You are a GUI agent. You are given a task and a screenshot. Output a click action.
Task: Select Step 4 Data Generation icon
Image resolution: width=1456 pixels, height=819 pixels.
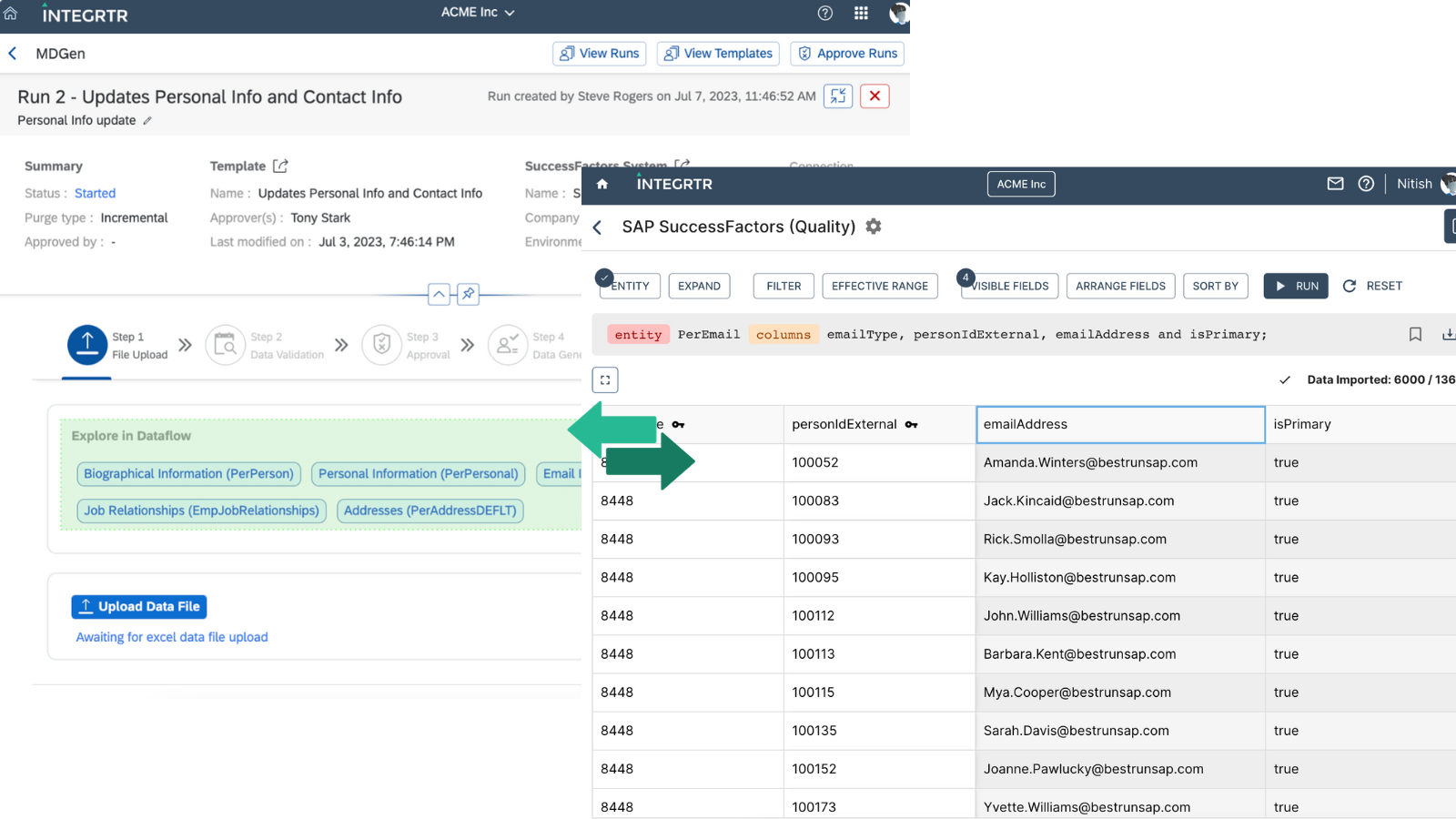pos(508,345)
